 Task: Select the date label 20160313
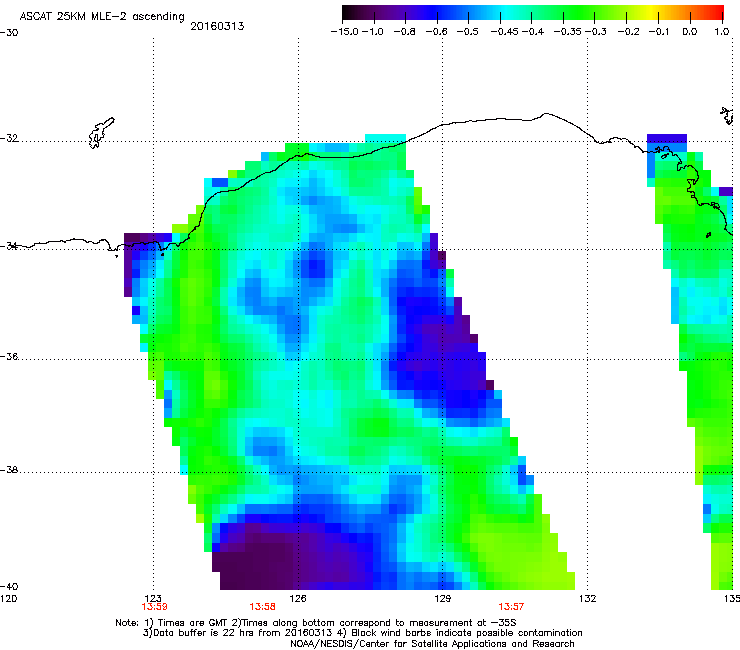(x=217, y=26)
